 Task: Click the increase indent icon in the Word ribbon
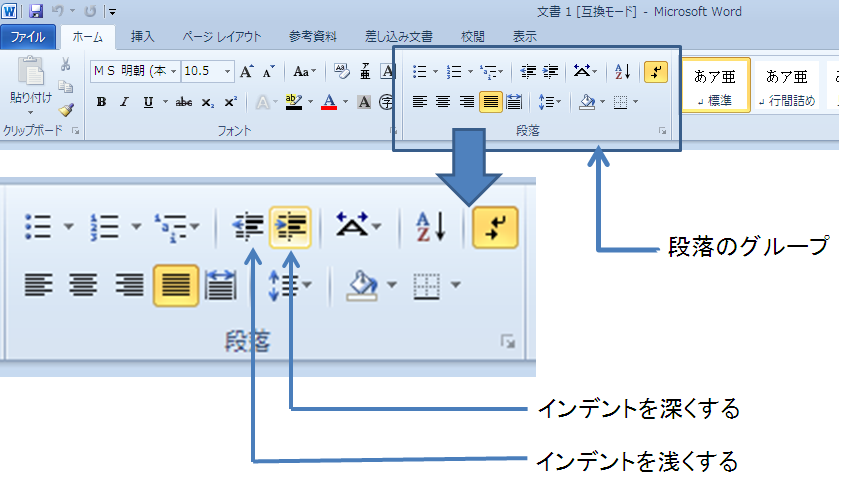click(551, 71)
